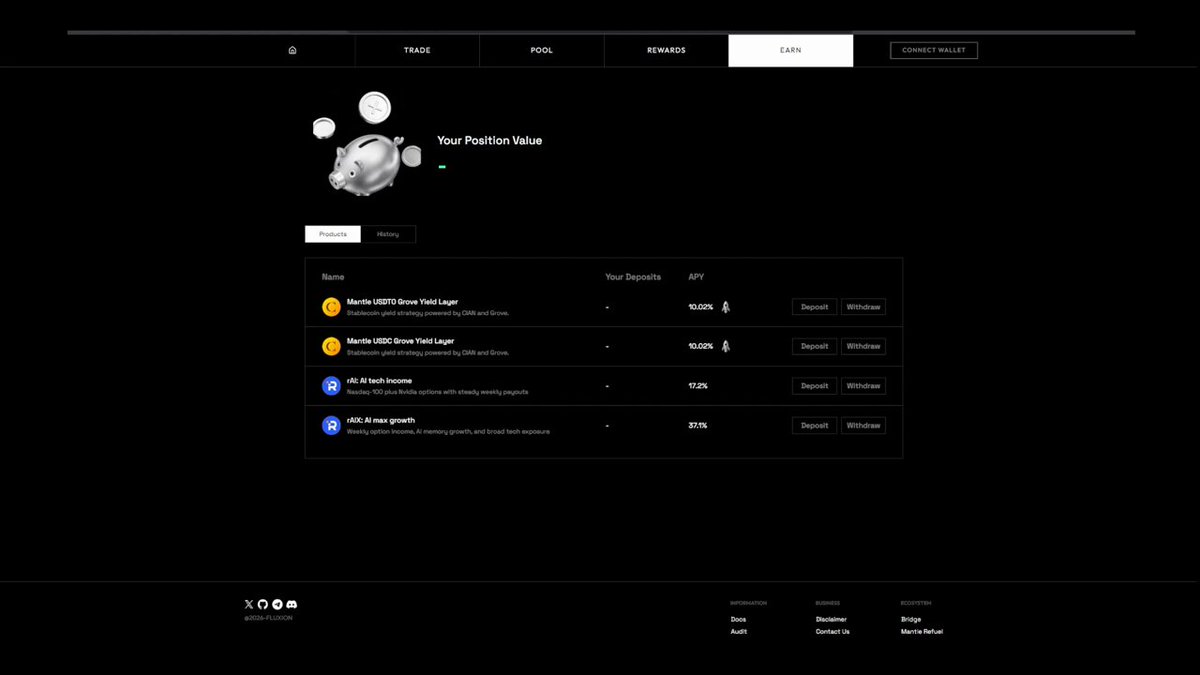Viewport: 1200px width, 675px height.
Task: Open the Disclaimer footer link
Action: (831, 619)
